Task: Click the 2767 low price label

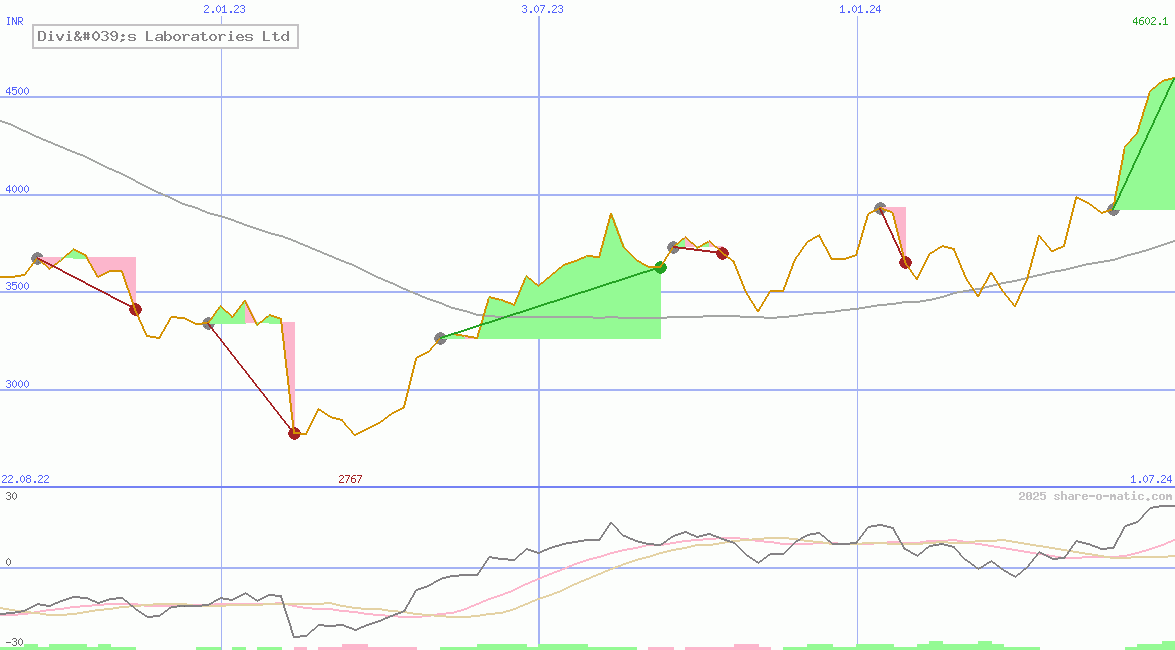Action: click(x=350, y=479)
